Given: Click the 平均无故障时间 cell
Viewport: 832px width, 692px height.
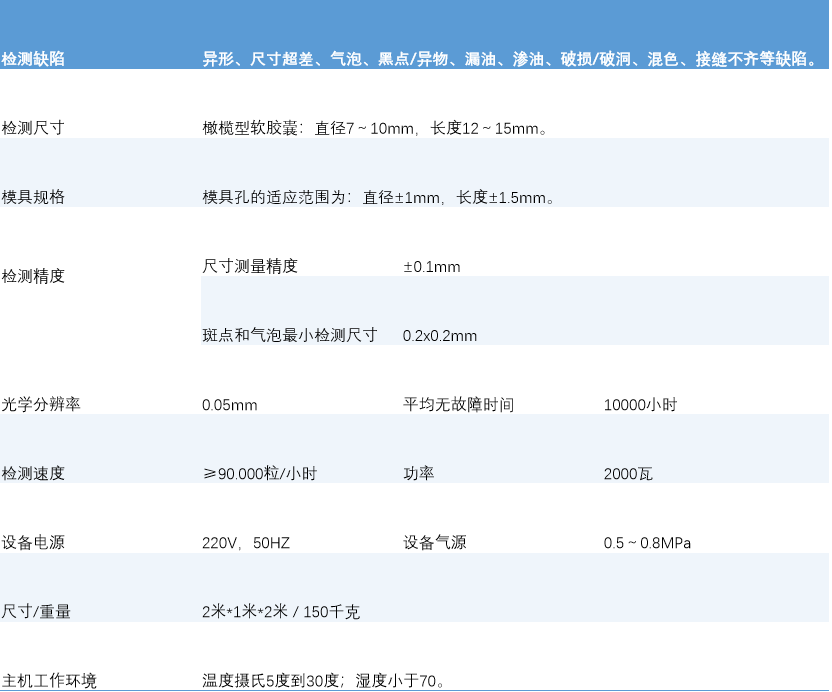Looking at the screenshot, I should pos(449,405).
